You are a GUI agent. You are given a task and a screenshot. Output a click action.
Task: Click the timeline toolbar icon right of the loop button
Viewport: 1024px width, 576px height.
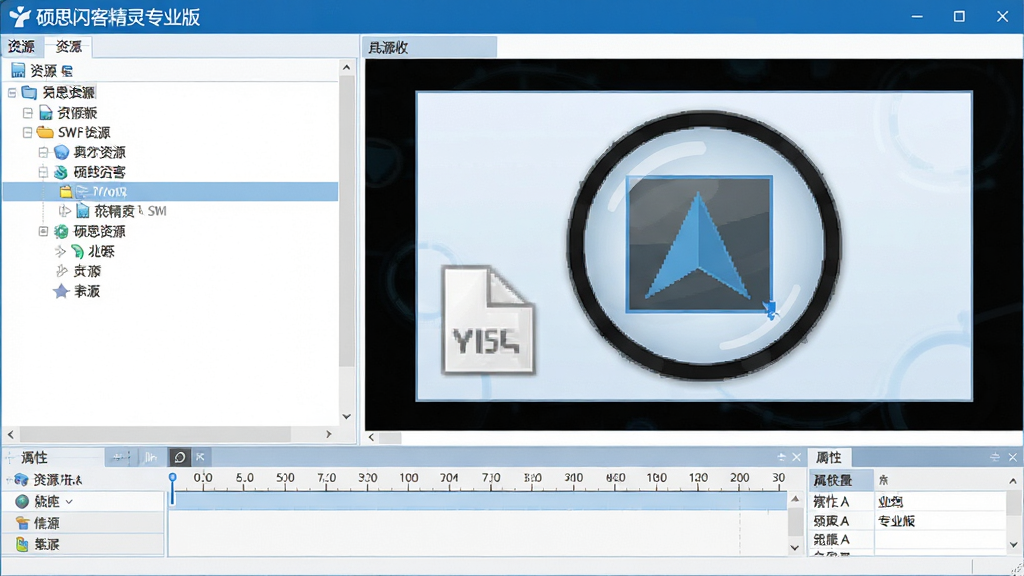coord(200,457)
